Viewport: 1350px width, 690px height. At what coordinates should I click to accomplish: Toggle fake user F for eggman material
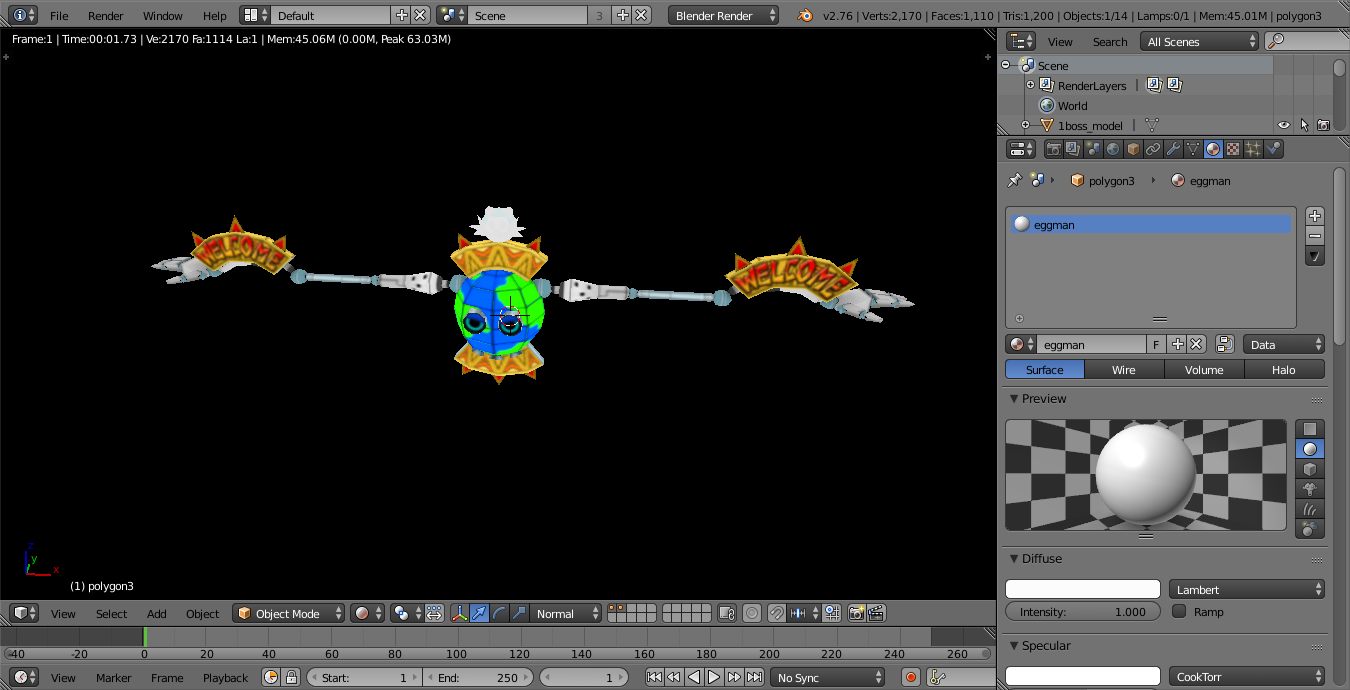(x=1156, y=344)
